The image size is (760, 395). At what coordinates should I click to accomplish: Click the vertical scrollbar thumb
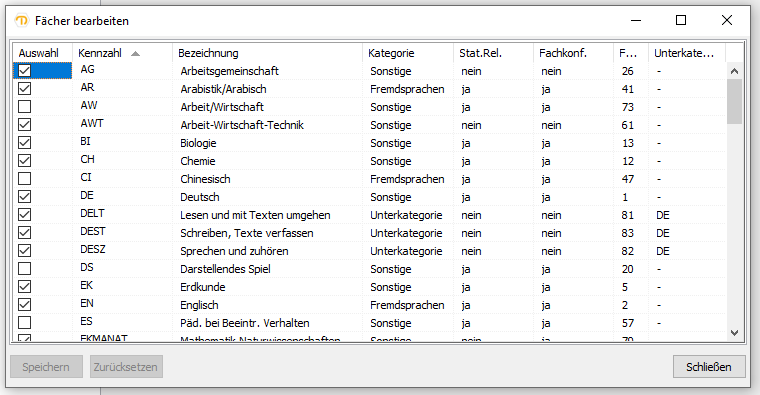(734, 102)
